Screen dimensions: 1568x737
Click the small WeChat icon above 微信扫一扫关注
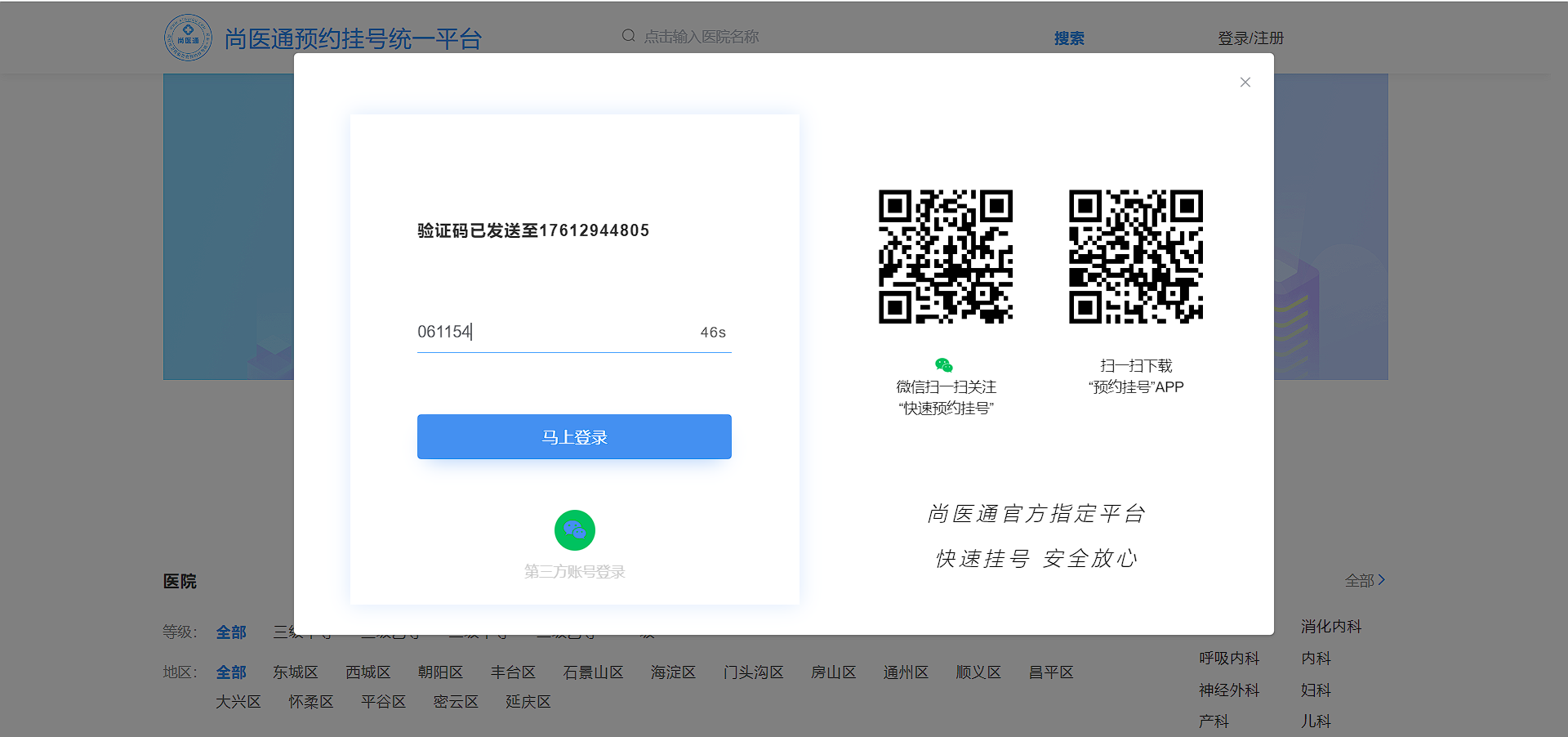point(944,365)
